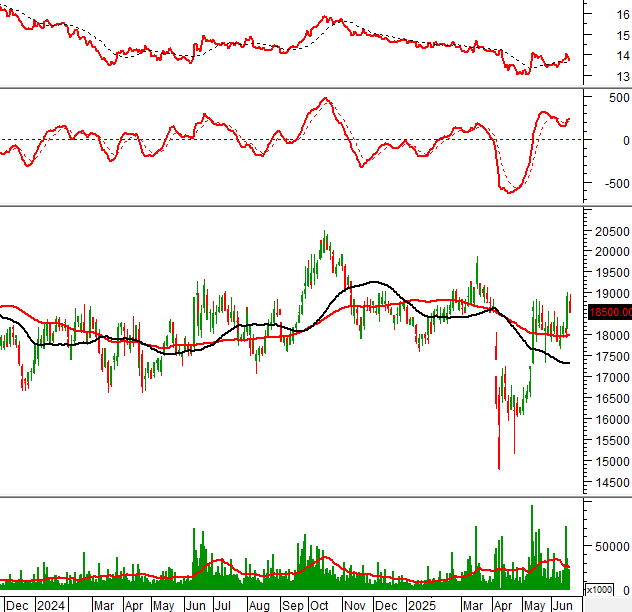Click the Nov month label
Viewport: 632px width, 612px height.
click(x=355, y=606)
